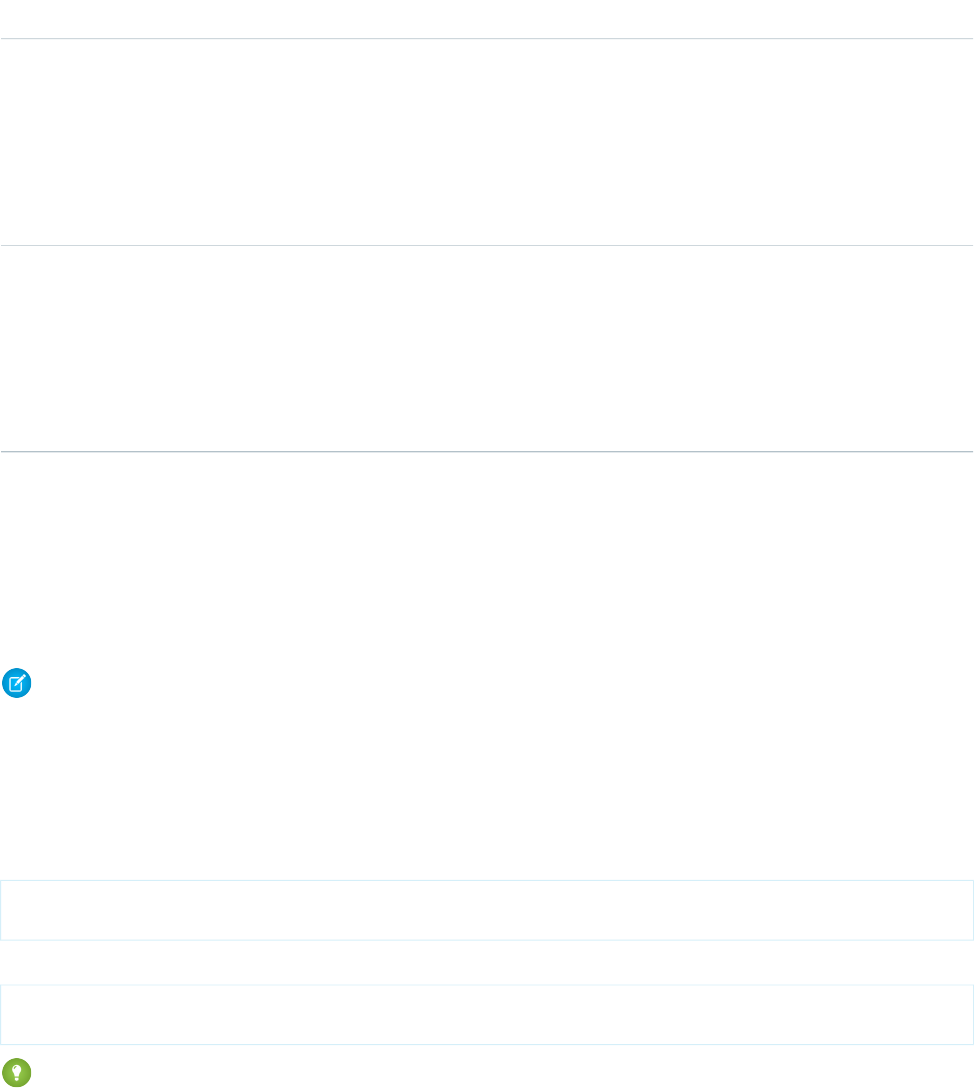
Task: Click the blue note pencil icon
Action: pos(17,684)
